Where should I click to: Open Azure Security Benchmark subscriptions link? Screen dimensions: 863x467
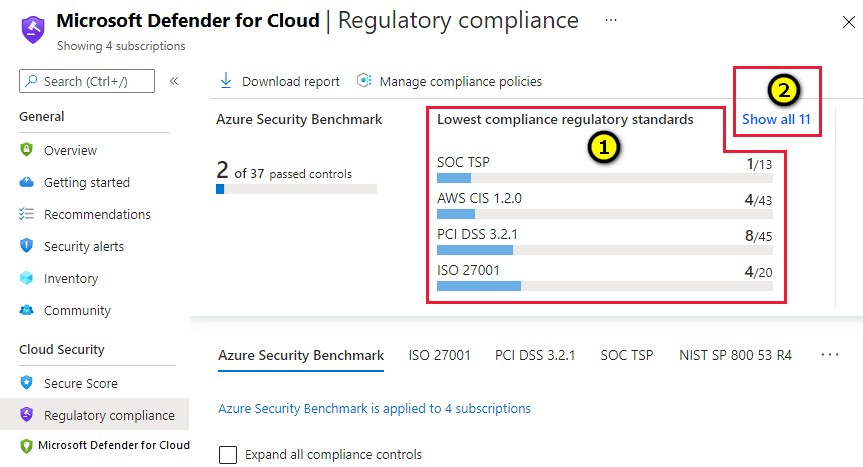tap(374, 408)
